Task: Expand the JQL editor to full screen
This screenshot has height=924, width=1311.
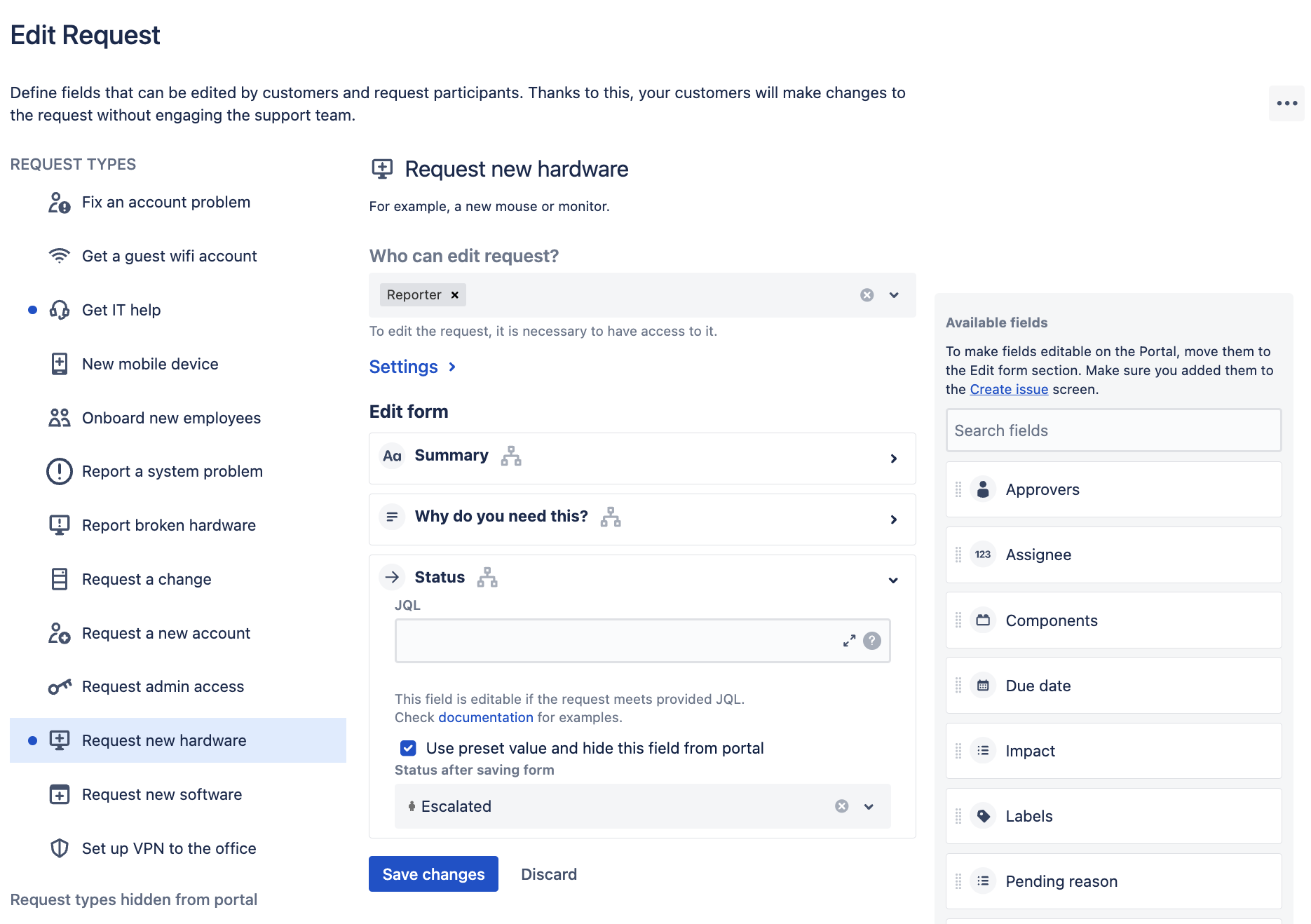Action: pos(850,640)
